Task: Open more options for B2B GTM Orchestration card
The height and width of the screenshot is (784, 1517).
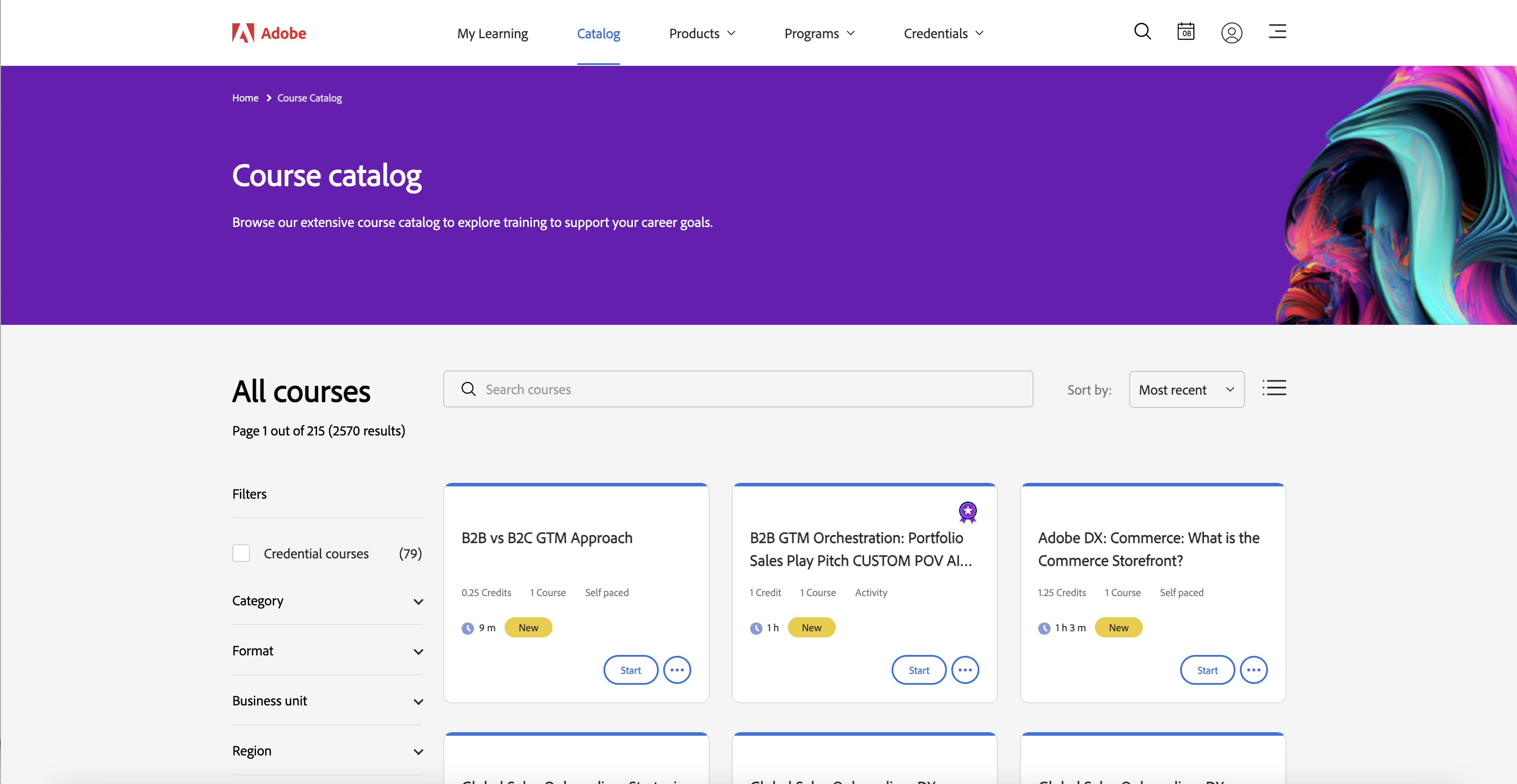Action: point(965,670)
